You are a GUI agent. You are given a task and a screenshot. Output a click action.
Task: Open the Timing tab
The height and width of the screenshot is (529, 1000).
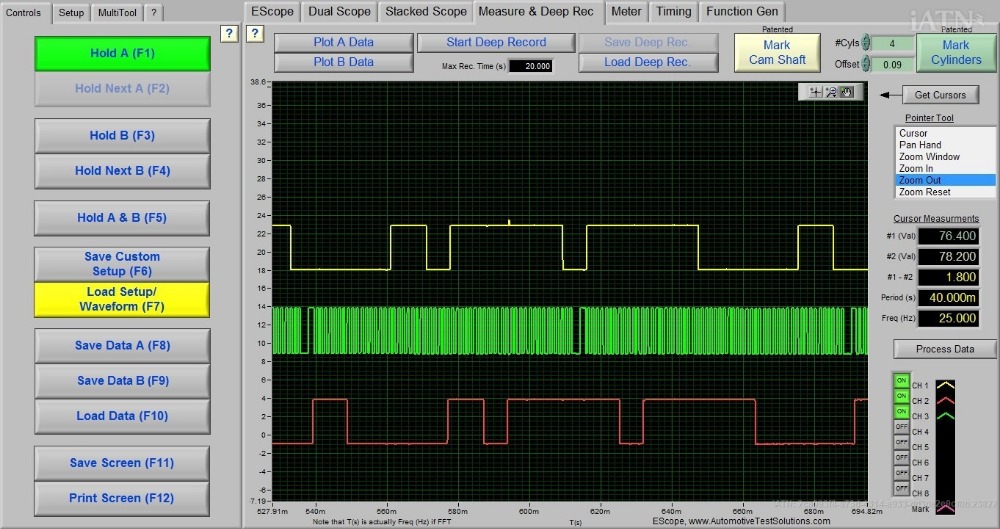[673, 11]
